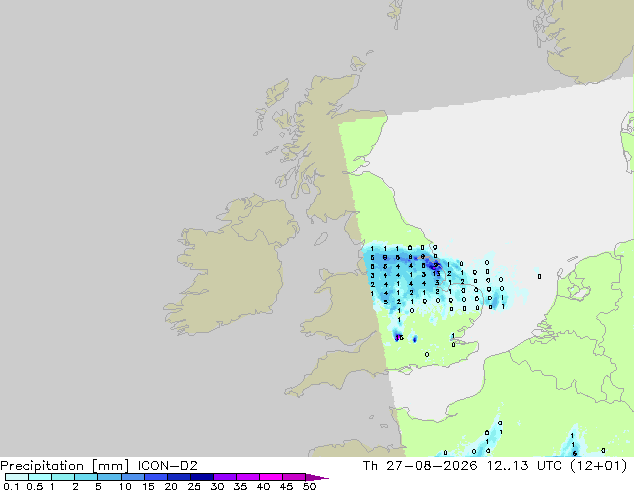Select the 2–5 mm legend swatch
Viewport: 634px width, 490px height.
(86, 477)
